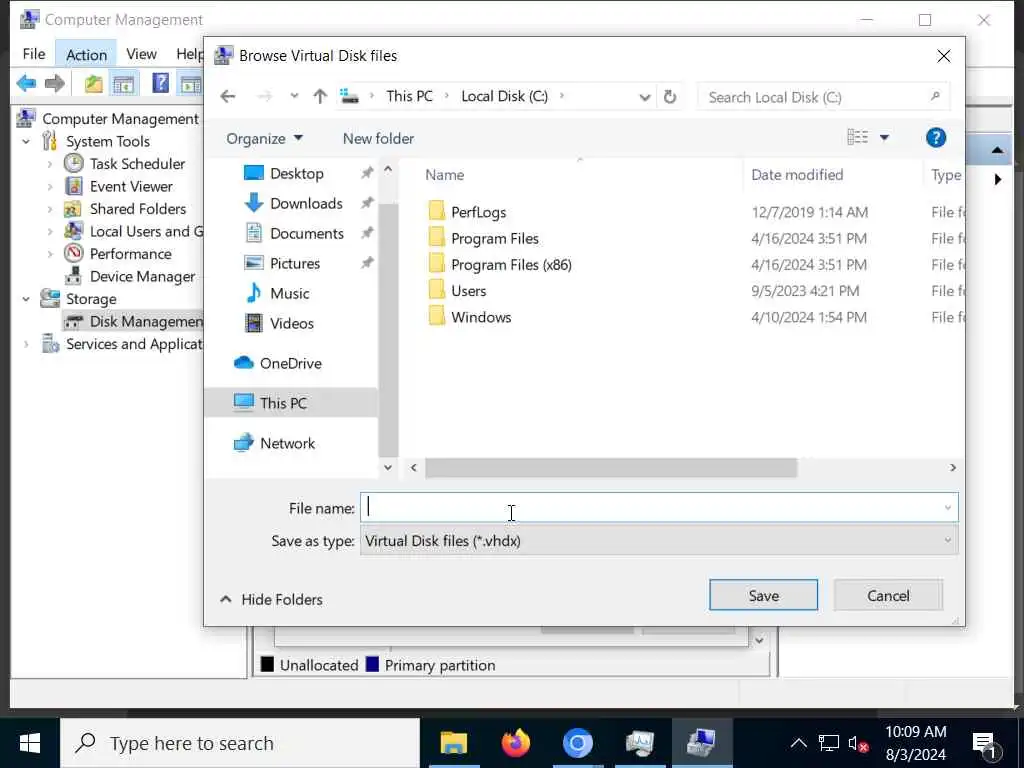Open the dialog help question mark icon
Viewport: 1024px width, 768px height.
(935, 138)
